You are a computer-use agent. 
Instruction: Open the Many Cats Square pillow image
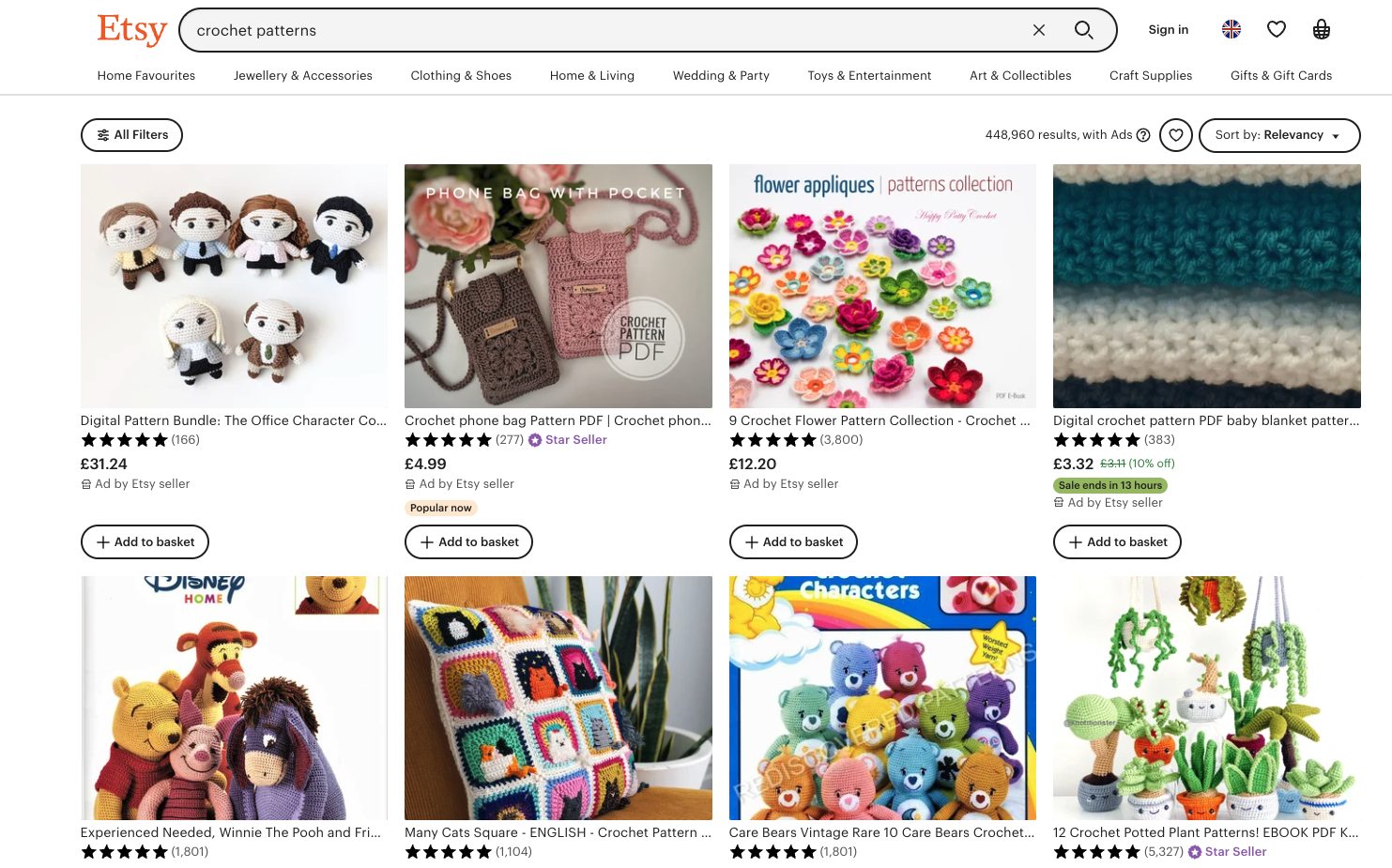(558, 698)
